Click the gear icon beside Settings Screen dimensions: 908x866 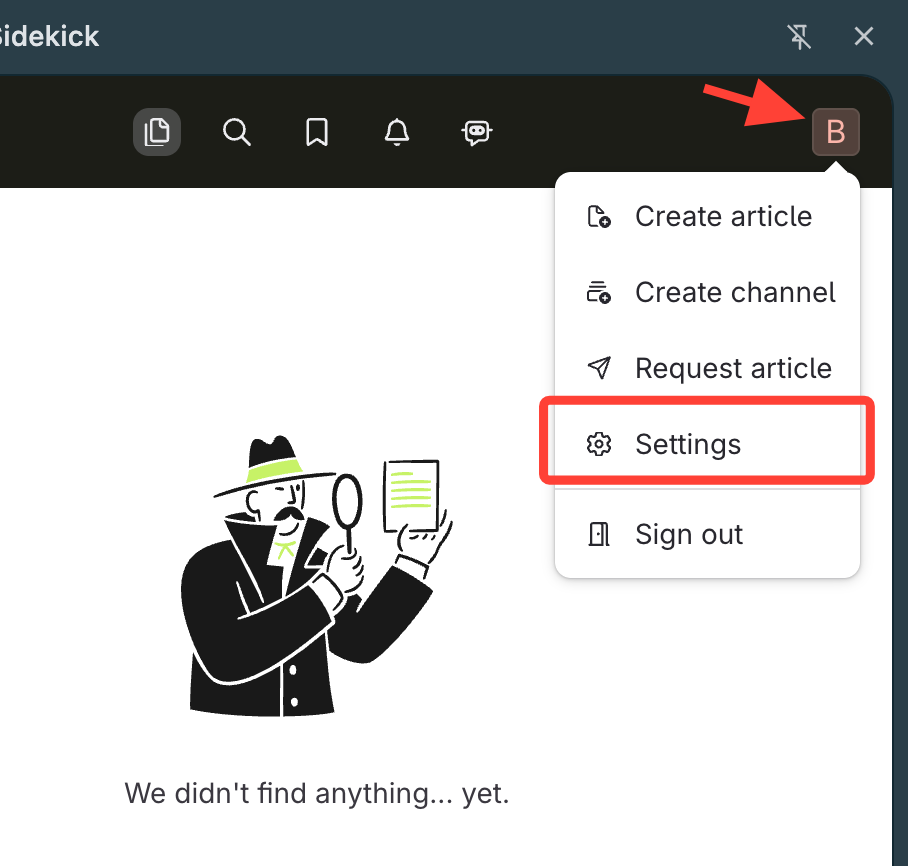[598, 445]
